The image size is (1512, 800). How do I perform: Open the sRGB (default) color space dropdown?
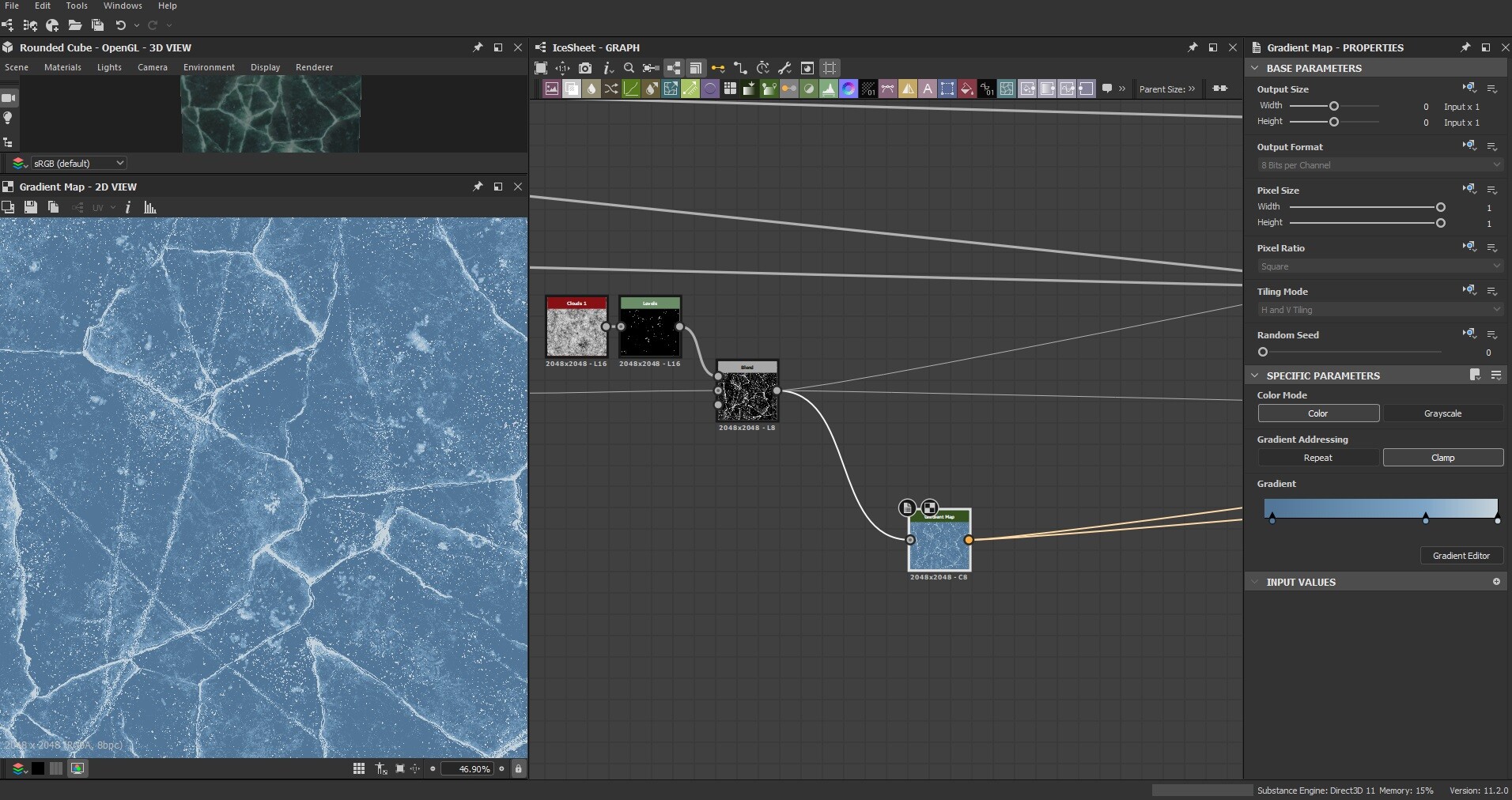[78, 163]
